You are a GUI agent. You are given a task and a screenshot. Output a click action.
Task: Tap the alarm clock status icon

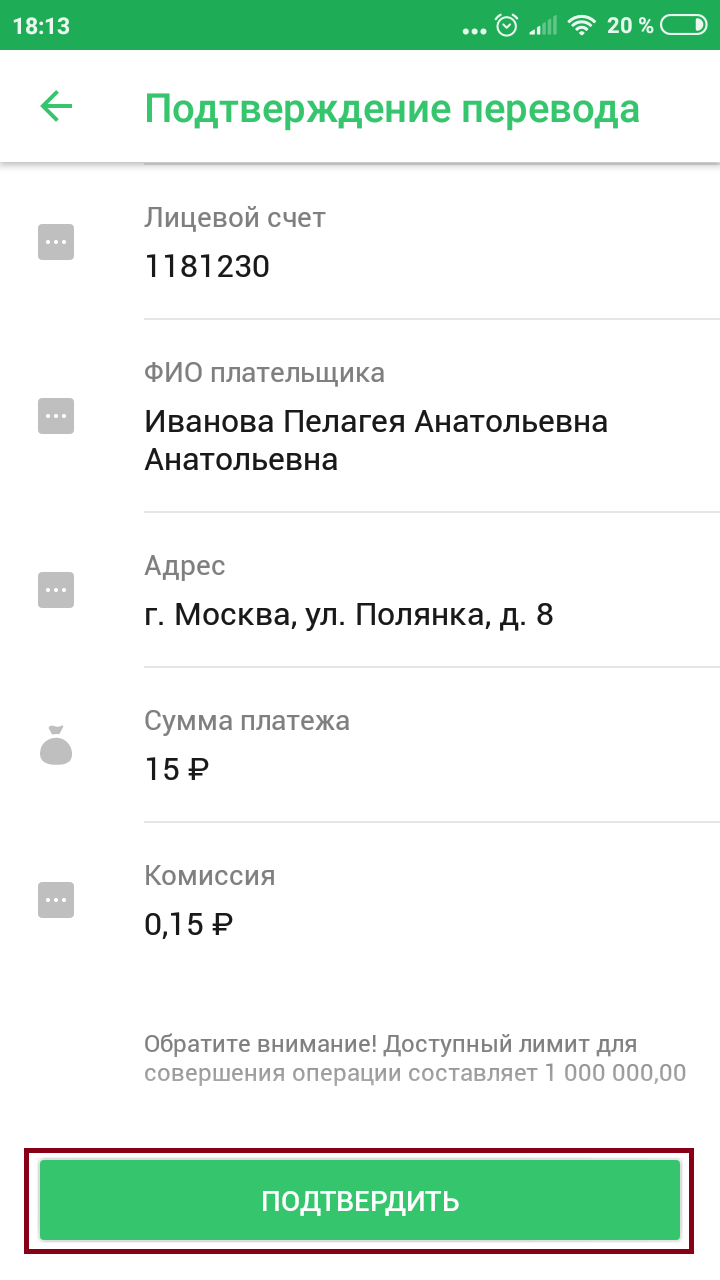507,26
